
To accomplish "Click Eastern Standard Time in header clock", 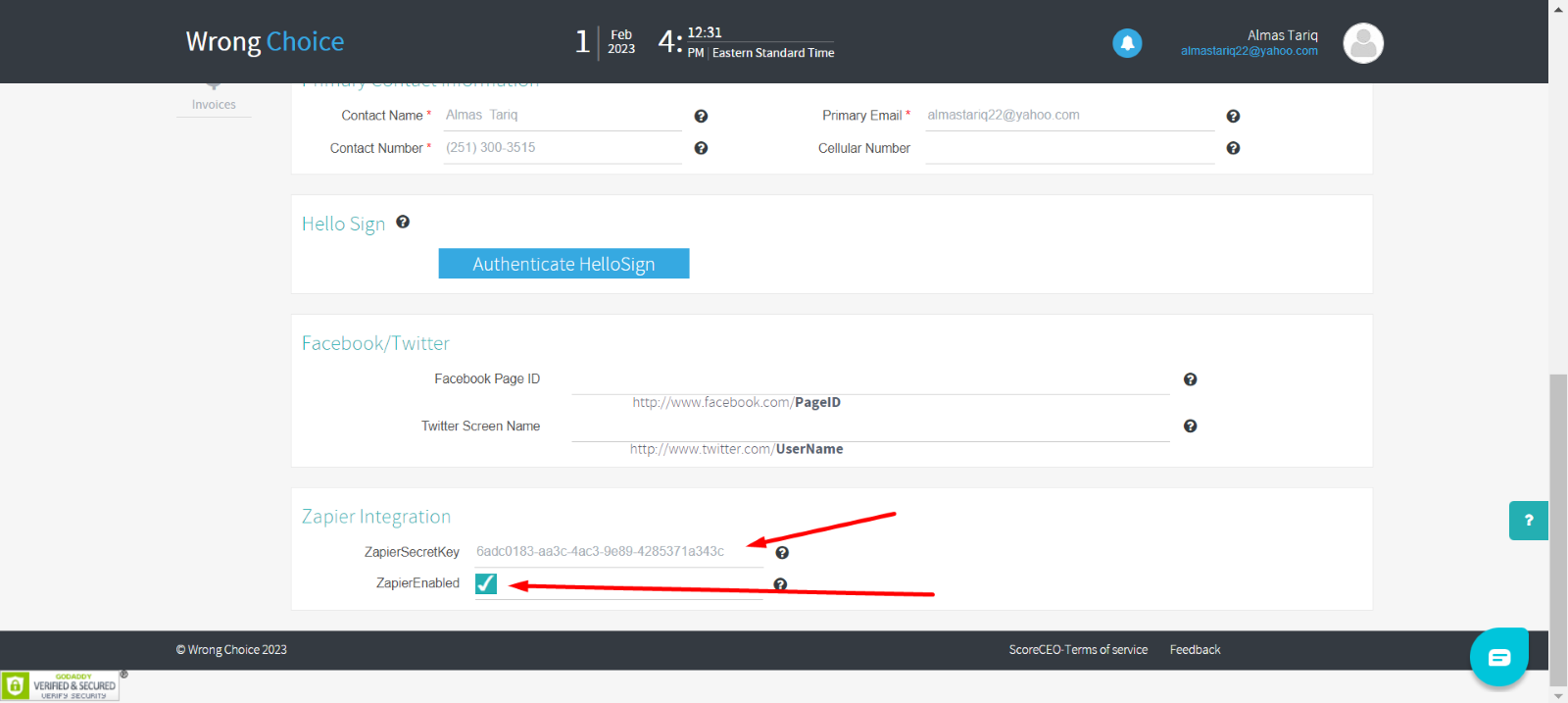I will click(773, 53).
